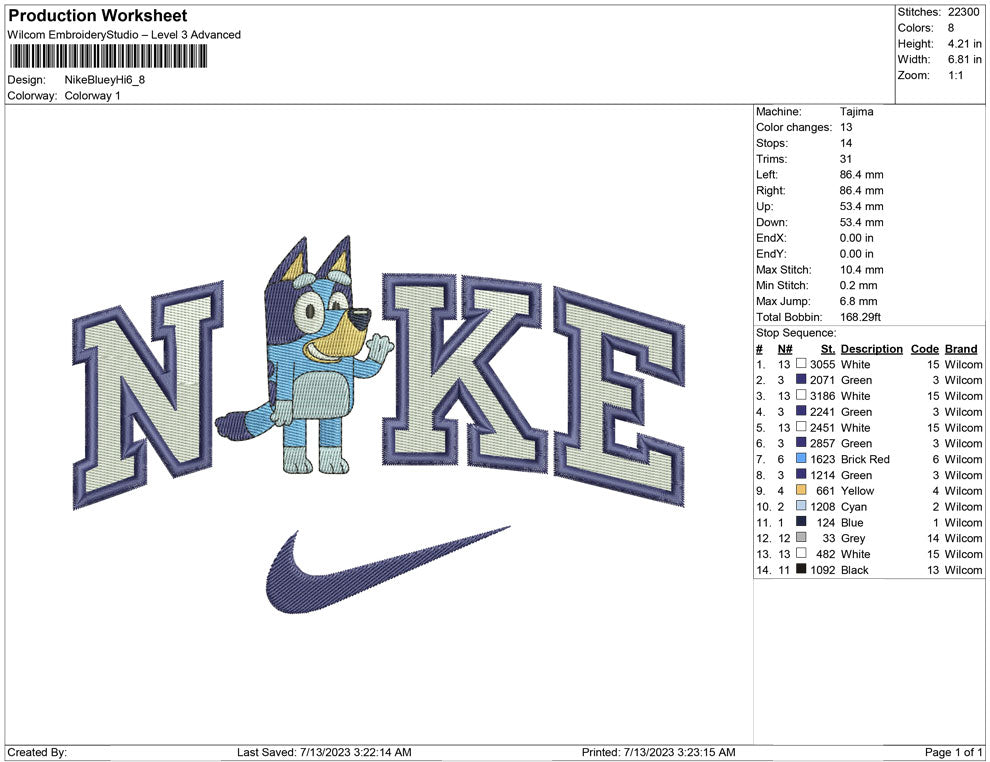Viewport: 990px width, 762px height.
Task: Click the 1214 Green entry in row 8
Action: 841,475
